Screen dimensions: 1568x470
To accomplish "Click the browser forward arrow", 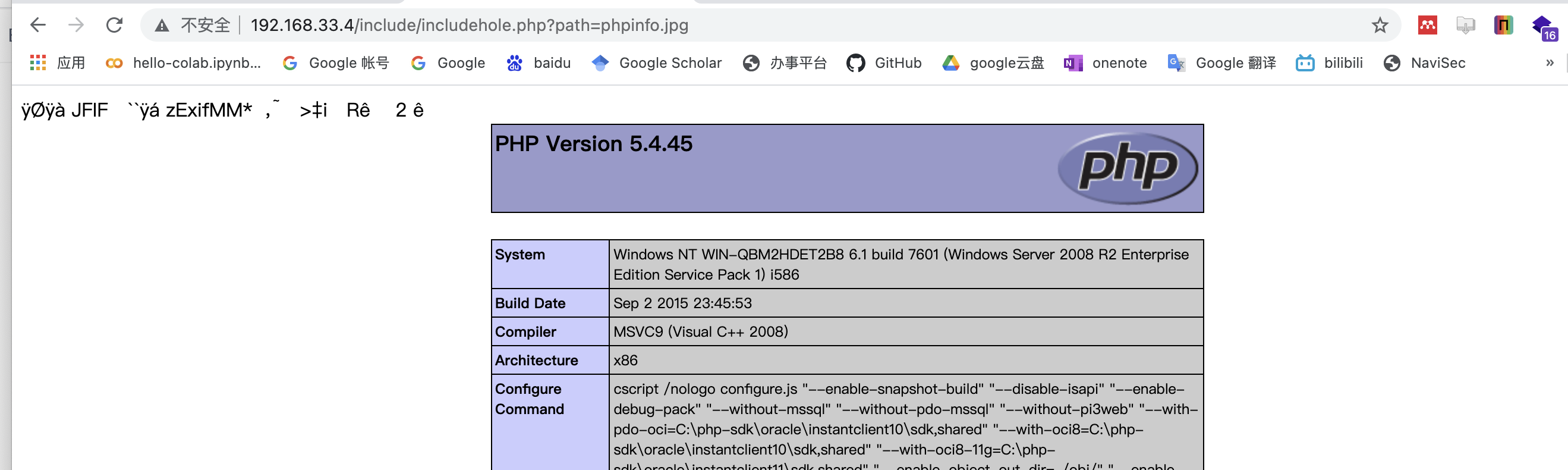I will point(76,25).
